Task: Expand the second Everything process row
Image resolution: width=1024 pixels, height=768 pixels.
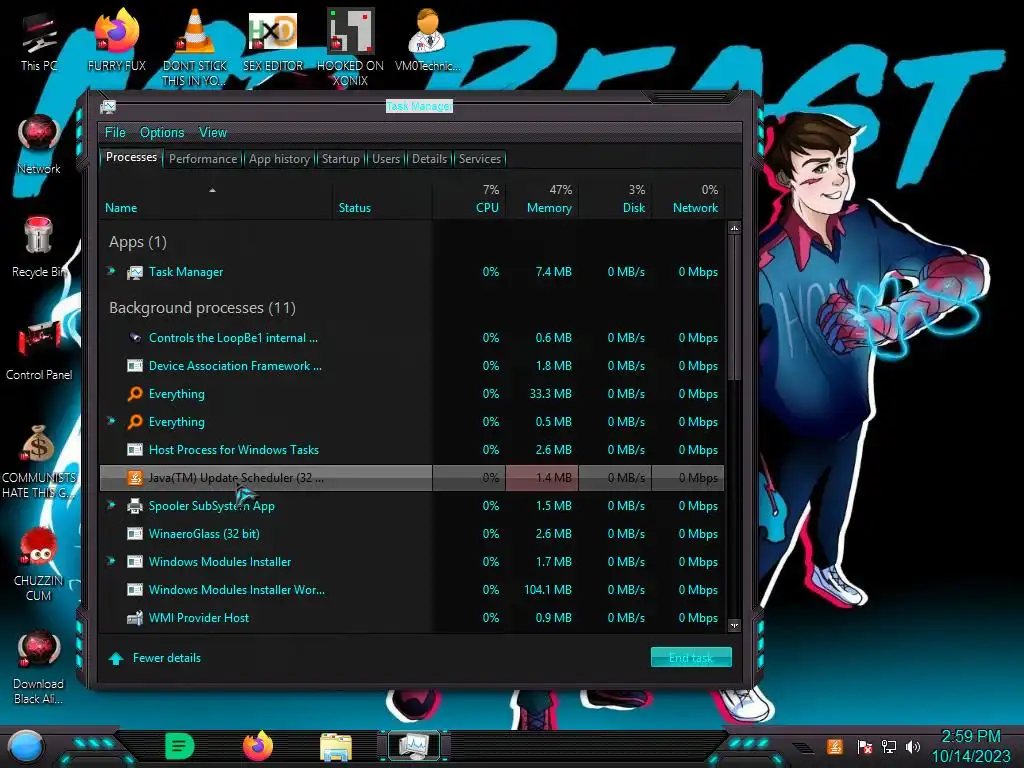Action: pyautogui.click(x=111, y=421)
